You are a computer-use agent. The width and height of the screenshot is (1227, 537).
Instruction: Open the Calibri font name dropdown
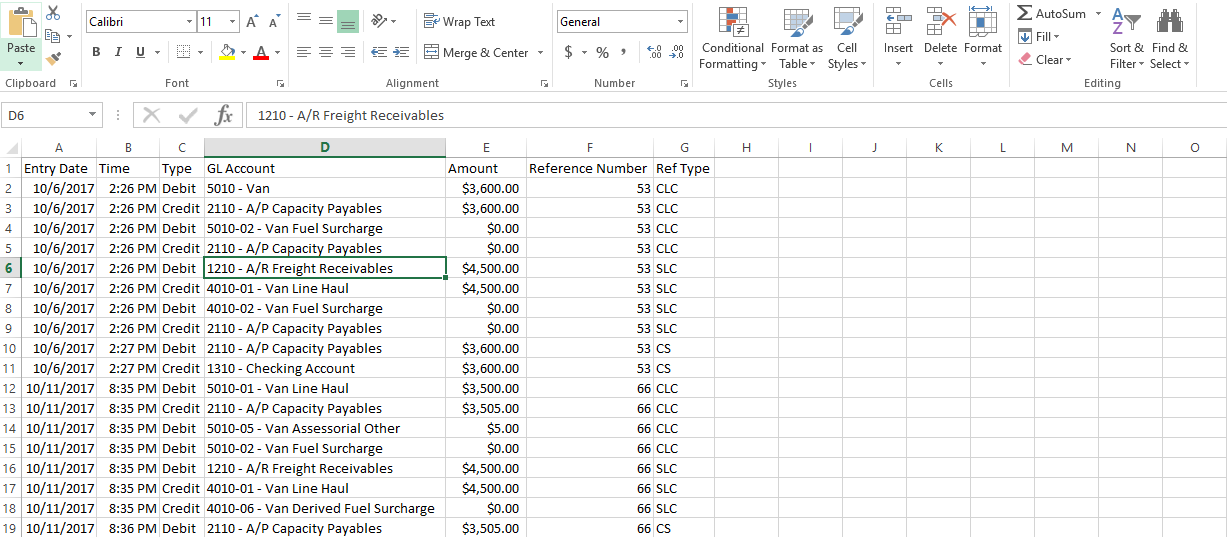coord(190,22)
